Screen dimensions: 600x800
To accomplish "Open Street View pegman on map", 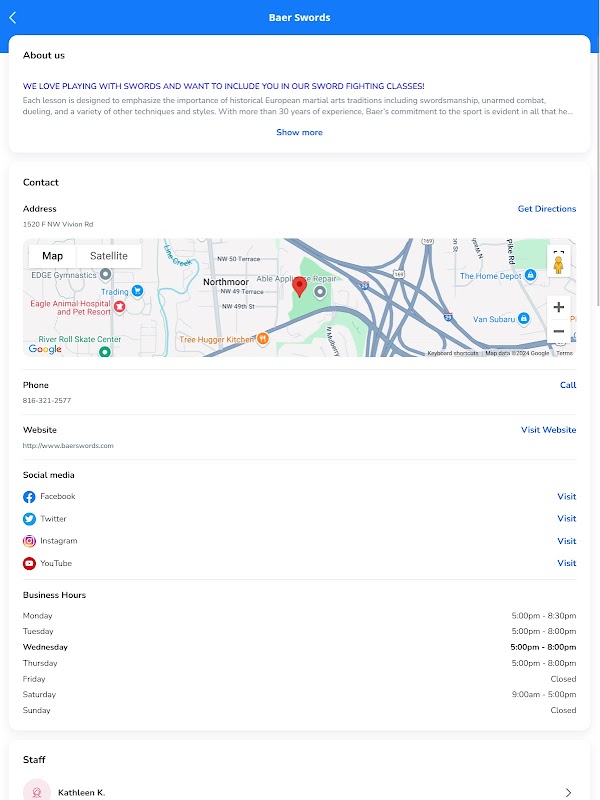I will (559, 266).
